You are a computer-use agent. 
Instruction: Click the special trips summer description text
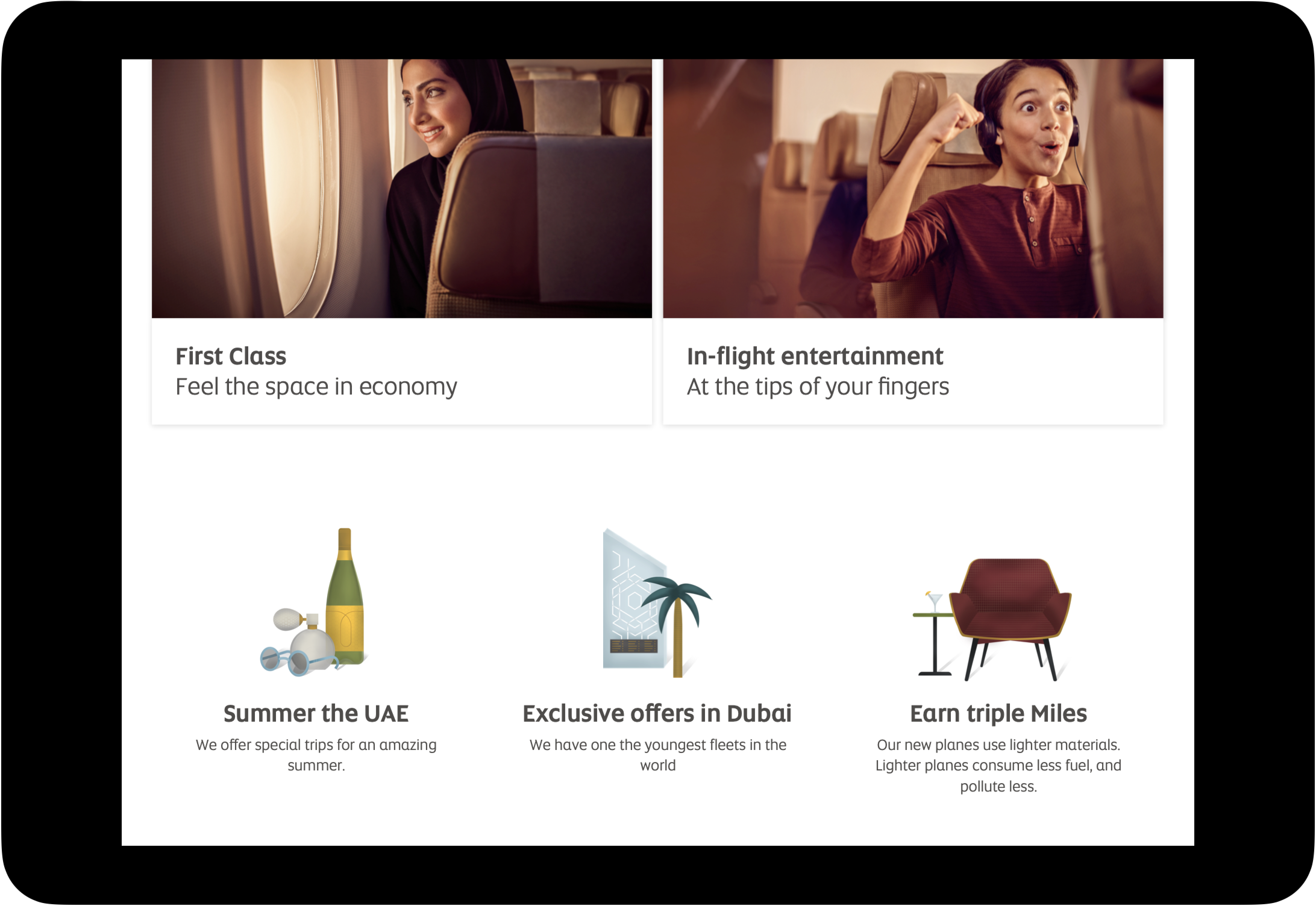(316, 756)
